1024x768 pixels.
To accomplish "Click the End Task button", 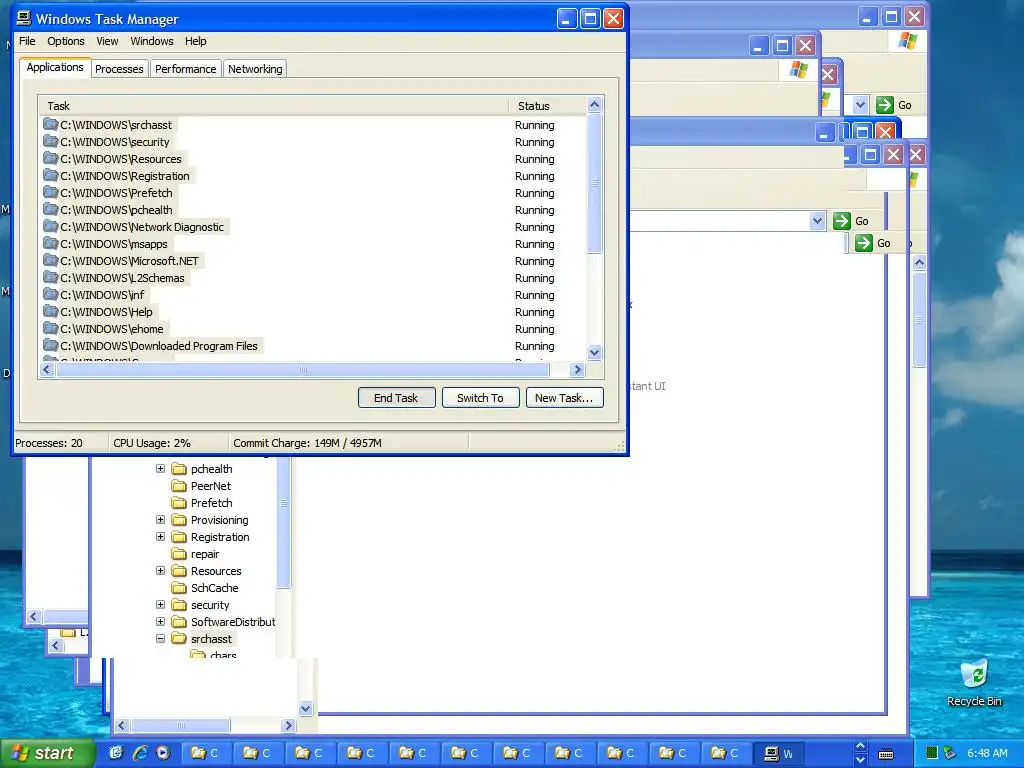I will pos(396,398).
